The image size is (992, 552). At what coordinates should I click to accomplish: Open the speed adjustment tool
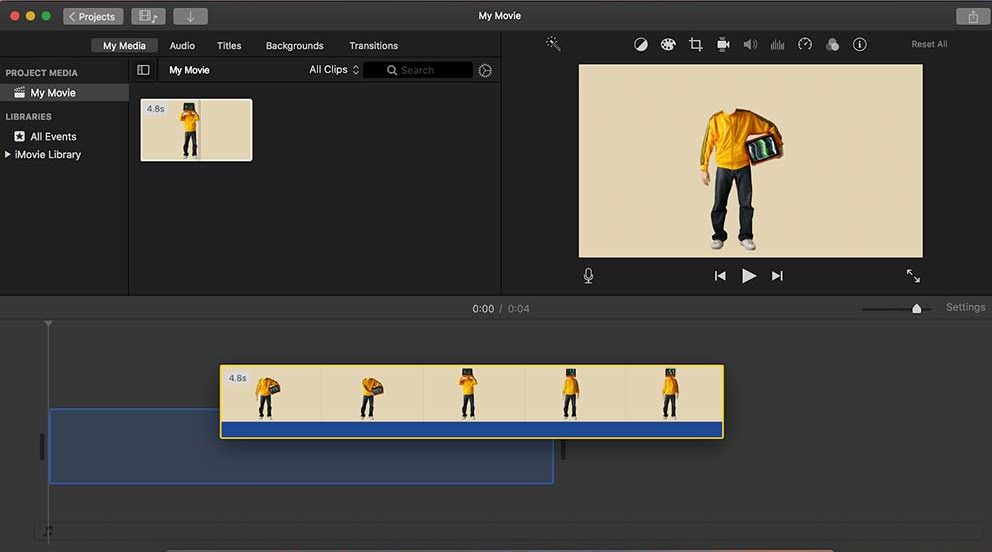coord(805,44)
